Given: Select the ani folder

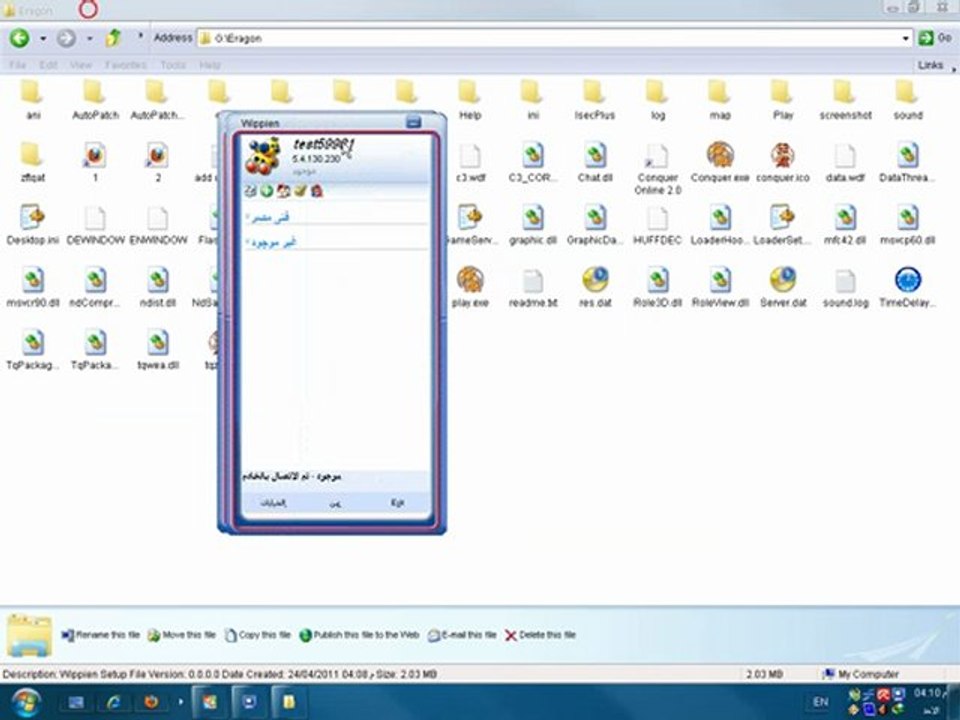Looking at the screenshot, I should click(x=33, y=99).
